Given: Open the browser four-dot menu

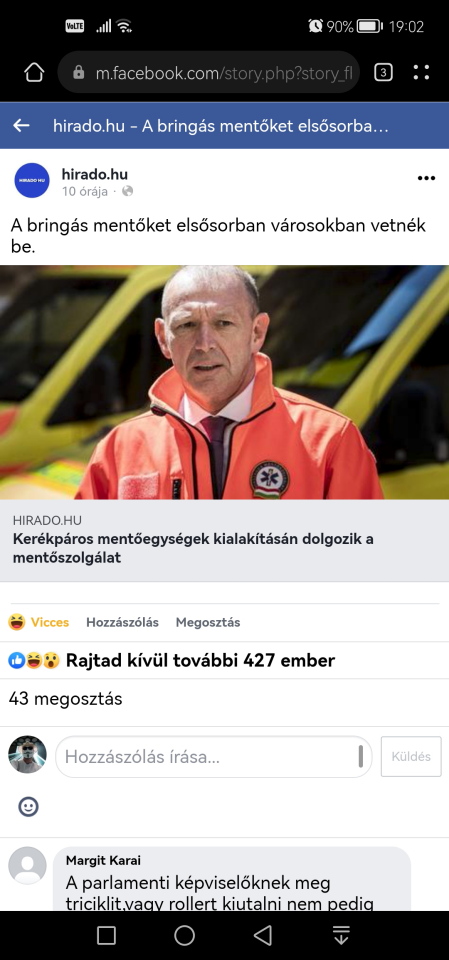Looking at the screenshot, I should [421, 73].
